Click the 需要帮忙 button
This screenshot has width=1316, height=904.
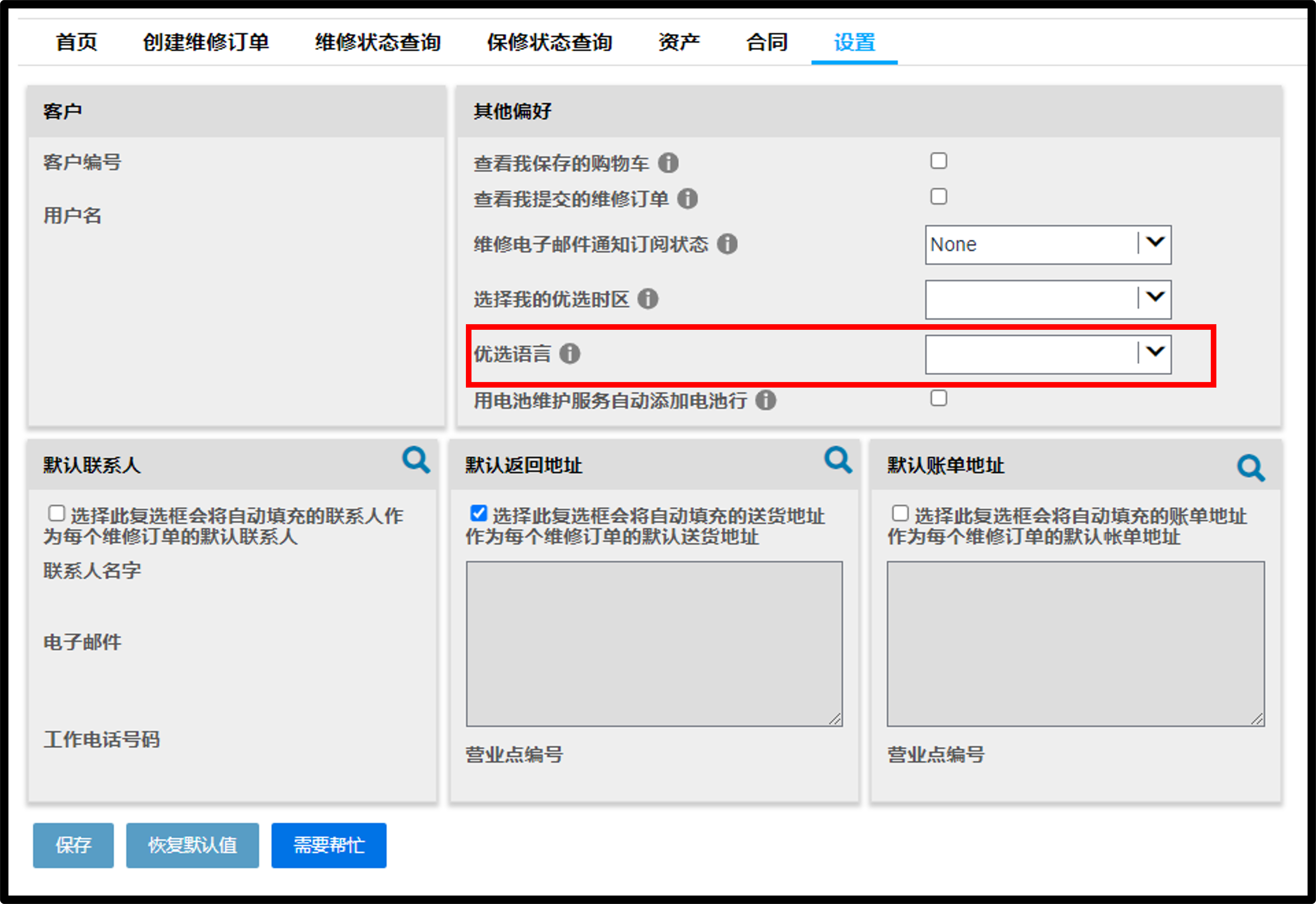tap(329, 845)
